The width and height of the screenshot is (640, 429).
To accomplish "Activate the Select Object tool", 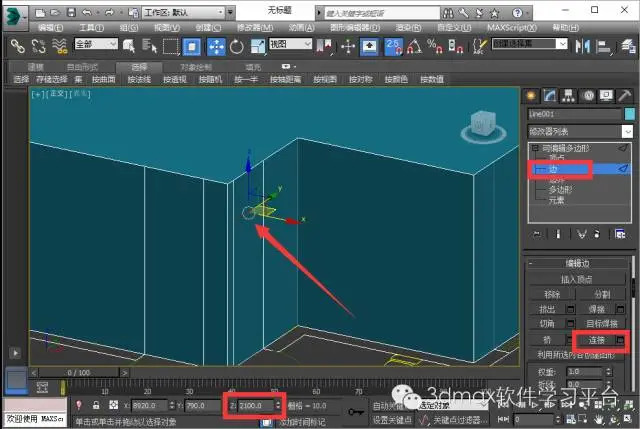I will pos(129,46).
